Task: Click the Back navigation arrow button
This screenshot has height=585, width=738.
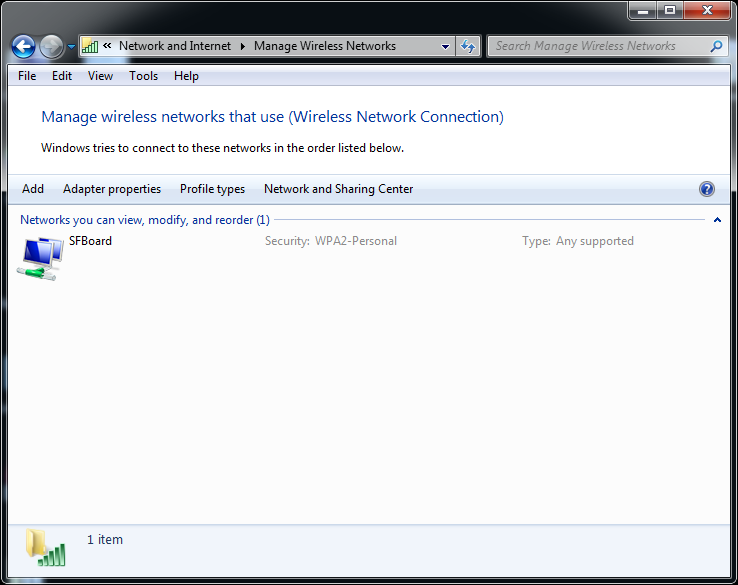Action: click(24, 46)
